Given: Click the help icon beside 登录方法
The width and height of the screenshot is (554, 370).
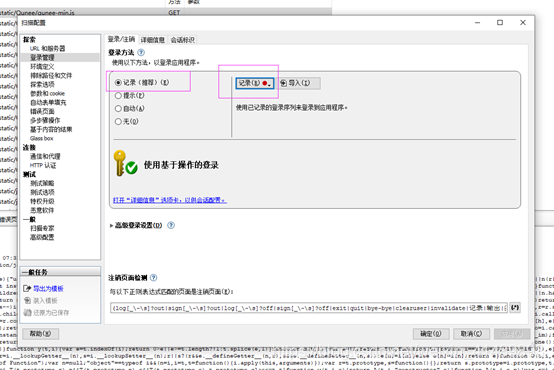Looking at the screenshot, I should pyautogui.click(x=141, y=53).
